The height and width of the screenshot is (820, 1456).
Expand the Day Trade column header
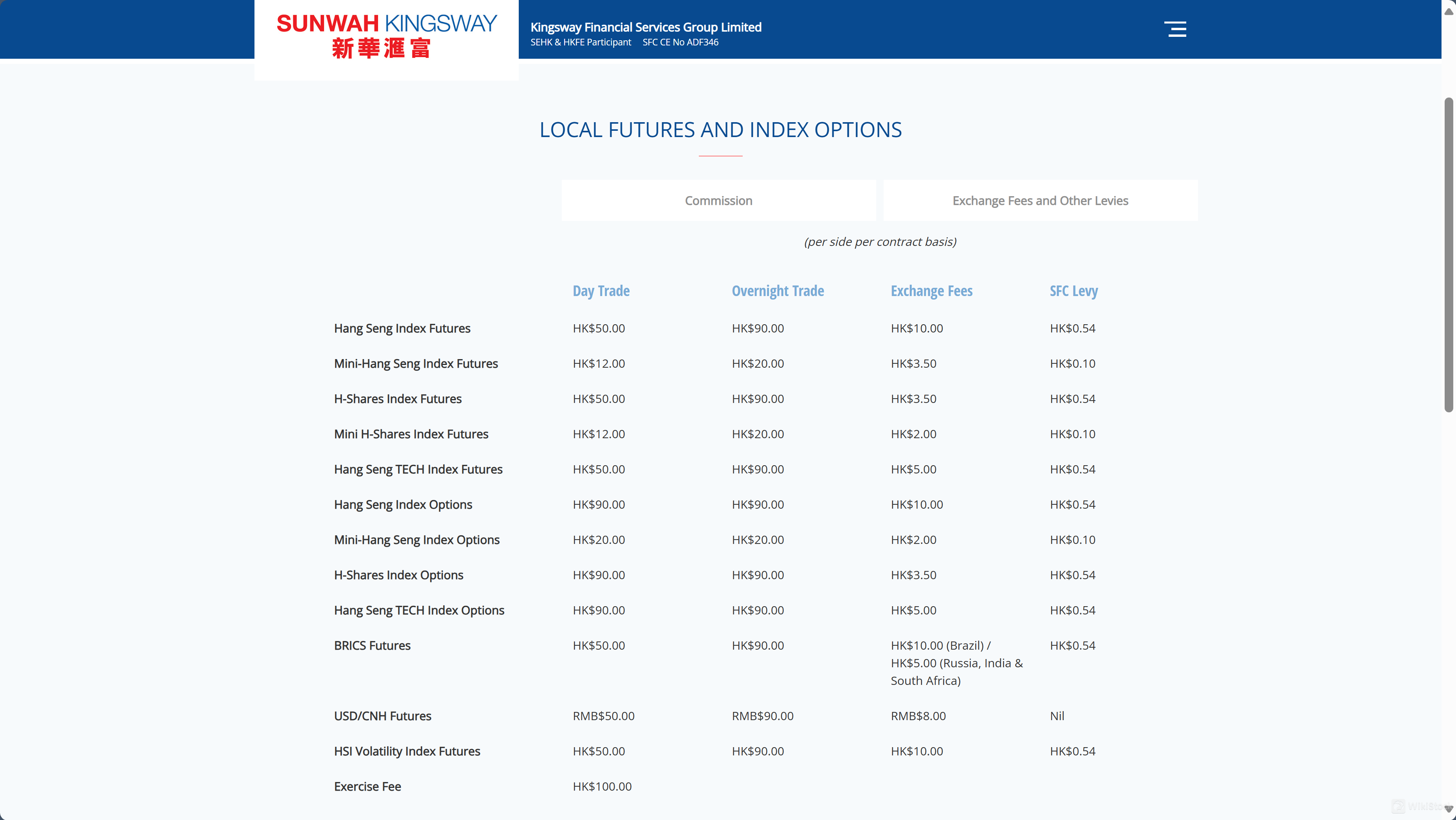click(601, 291)
